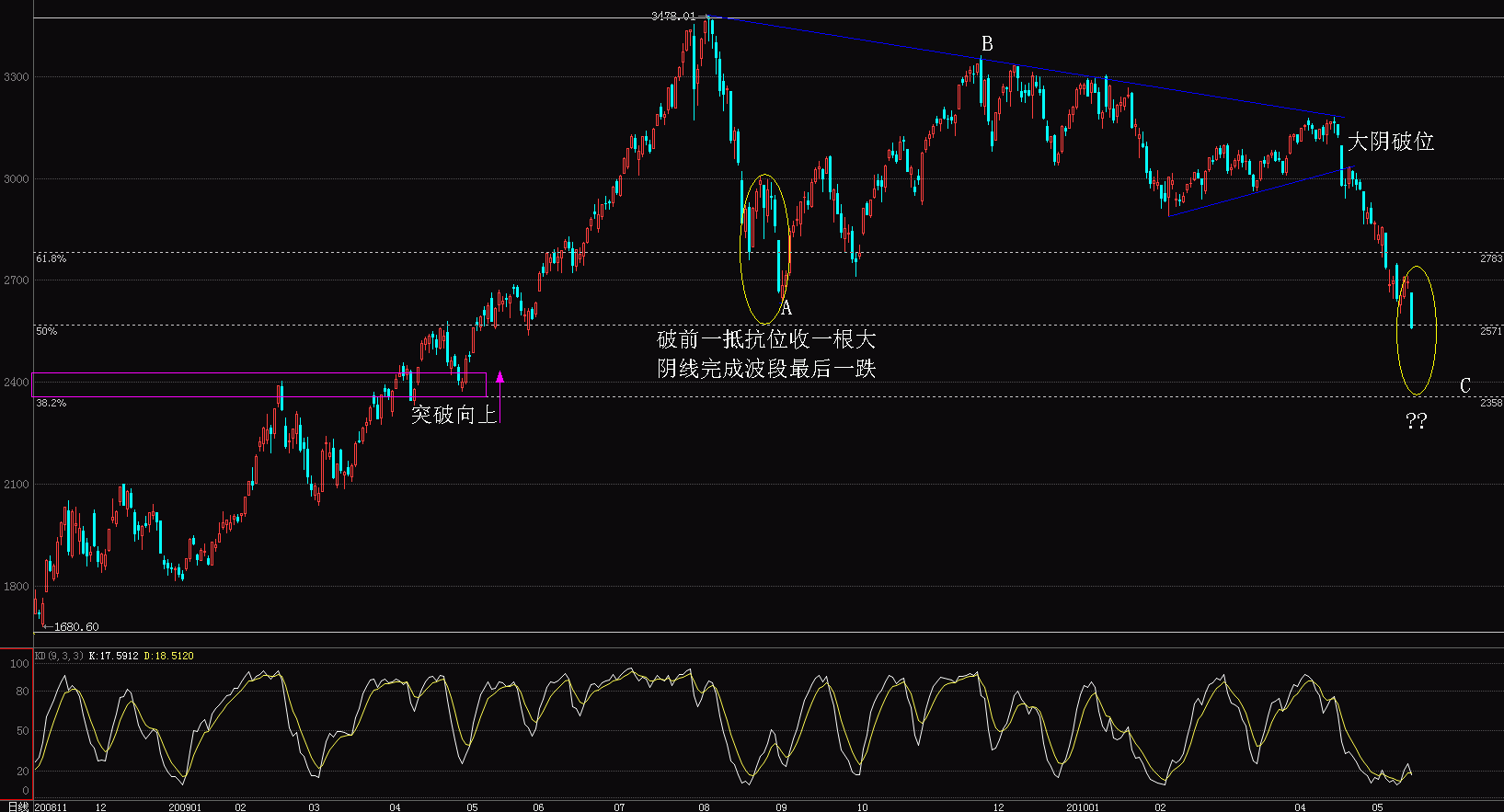Click the 200901 date label

click(x=185, y=807)
